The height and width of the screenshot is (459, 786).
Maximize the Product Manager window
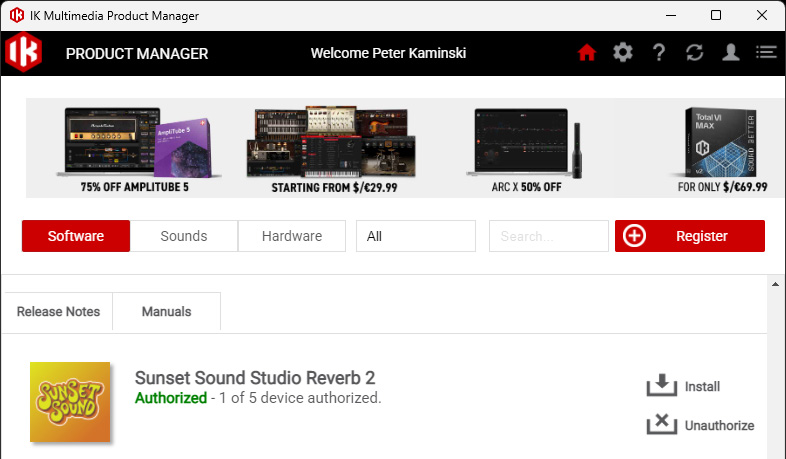(716, 15)
